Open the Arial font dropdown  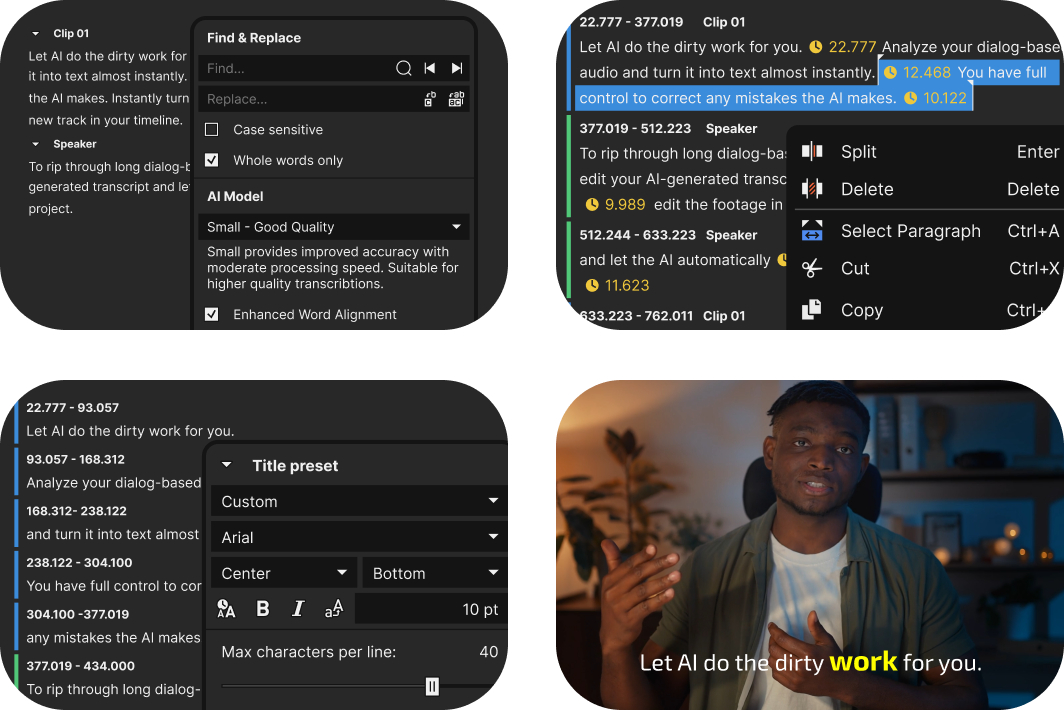[x=358, y=537]
